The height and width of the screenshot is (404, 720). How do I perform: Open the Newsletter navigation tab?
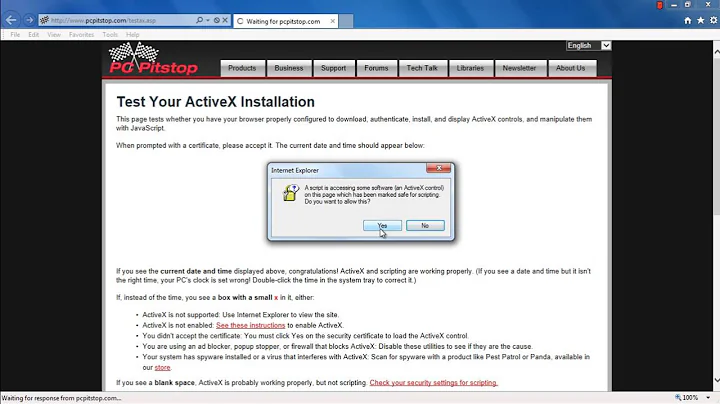pos(519,68)
